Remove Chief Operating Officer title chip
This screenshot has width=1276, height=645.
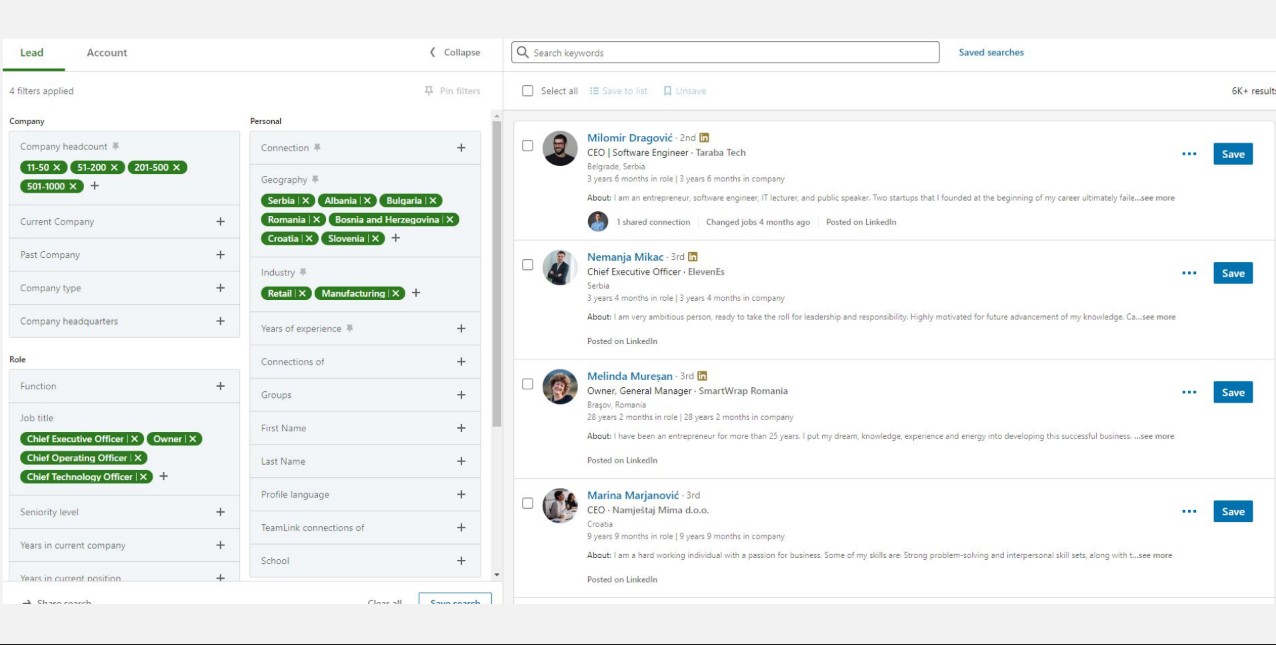[x=139, y=458]
